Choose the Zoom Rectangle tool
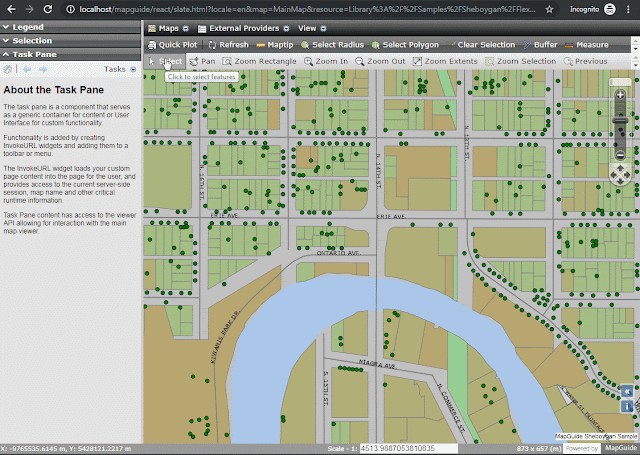This screenshot has height=455, width=640. pyautogui.click(x=259, y=61)
